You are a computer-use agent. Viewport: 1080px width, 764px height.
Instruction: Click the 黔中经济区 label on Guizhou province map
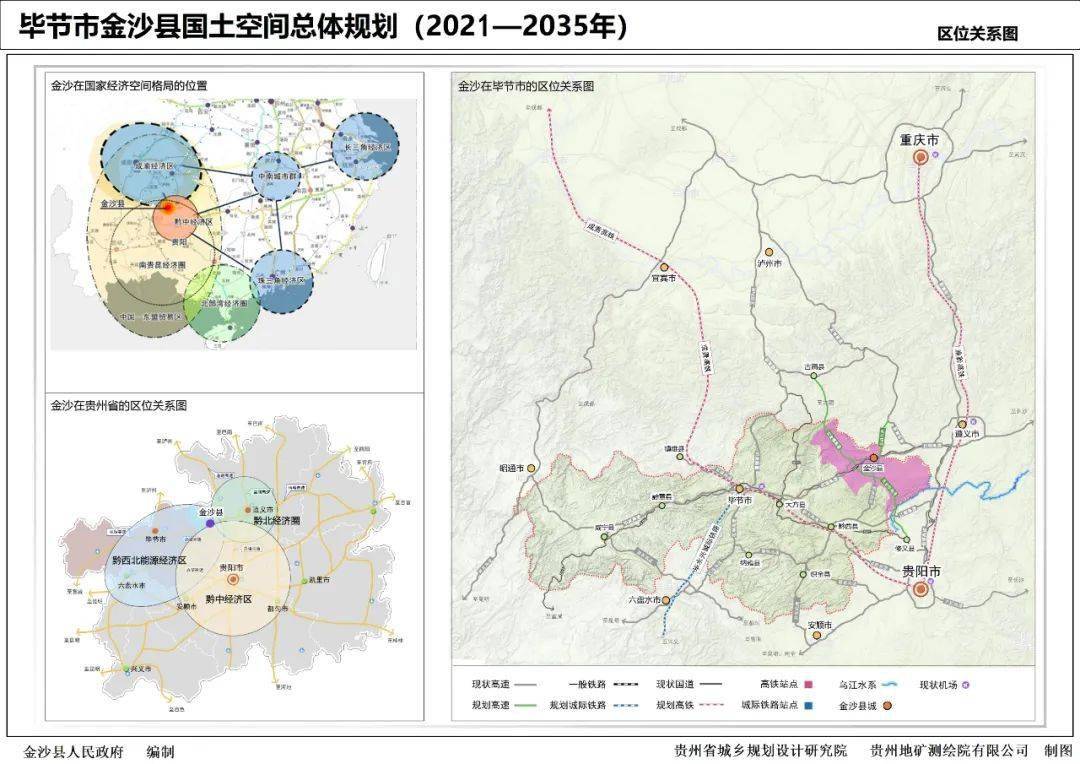click(x=229, y=599)
